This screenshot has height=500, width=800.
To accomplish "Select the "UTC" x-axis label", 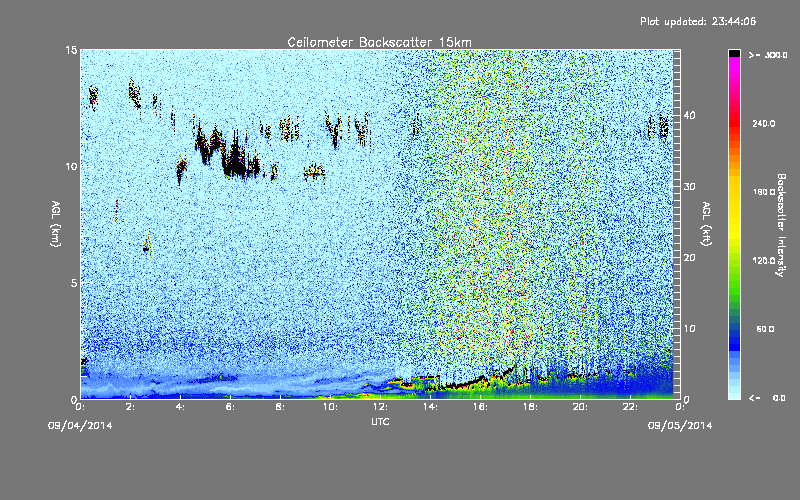I will (380, 421).
